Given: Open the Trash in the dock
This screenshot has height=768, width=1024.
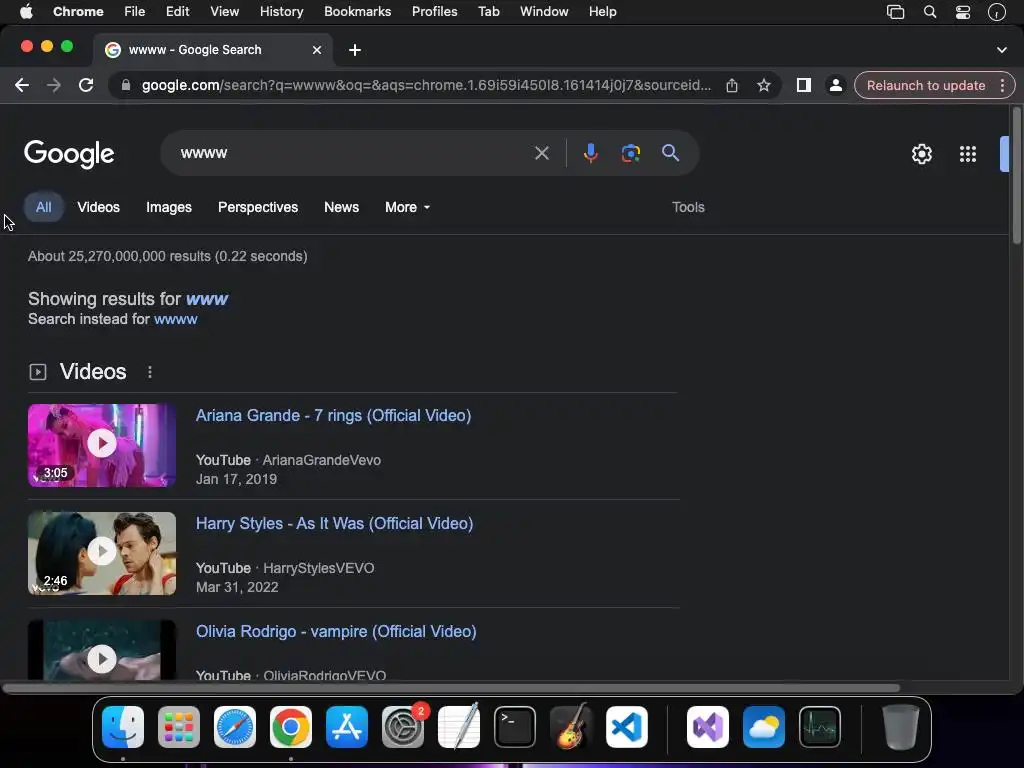Looking at the screenshot, I should coord(901,727).
